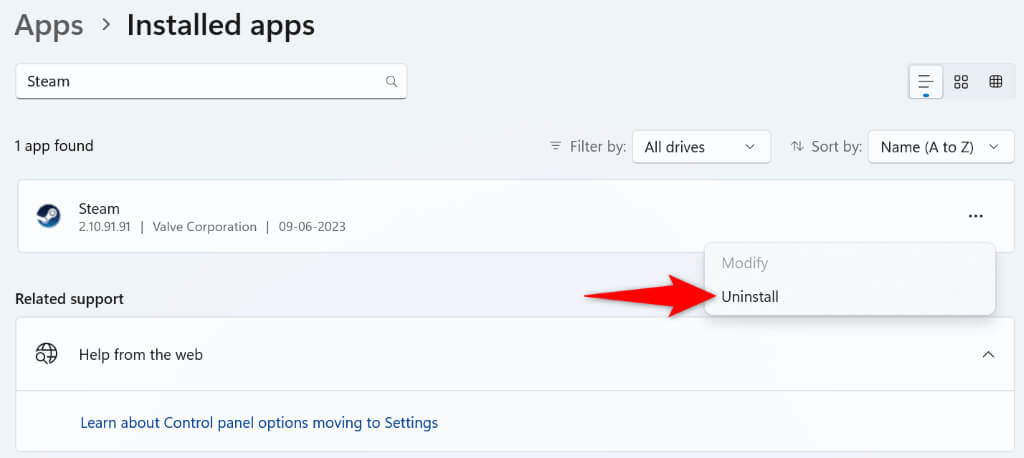Select the Steam app name in the list
The height and width of the screenshot is (458, 1024).
tap(99, 209)
